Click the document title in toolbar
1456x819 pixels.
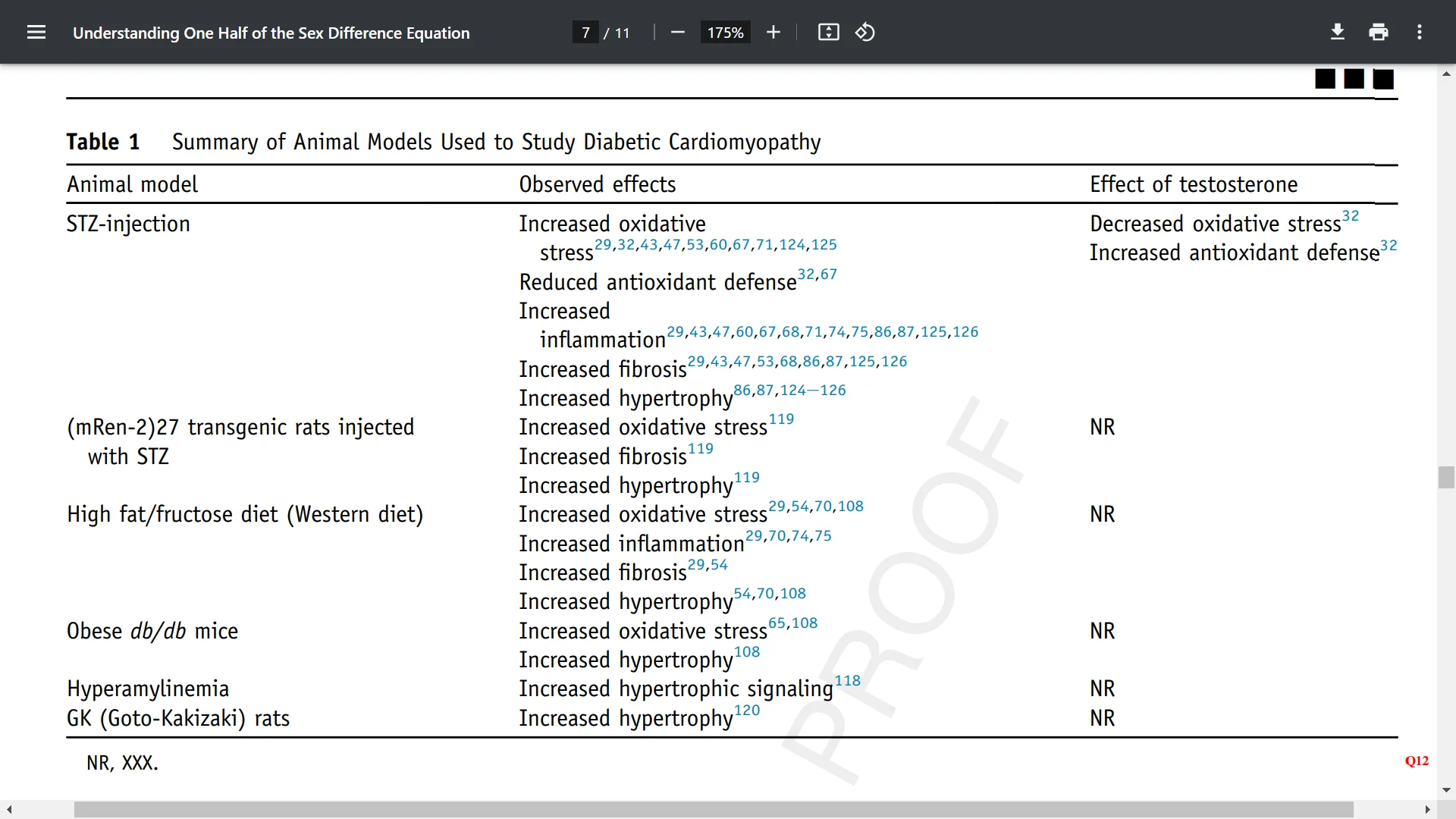271,33
